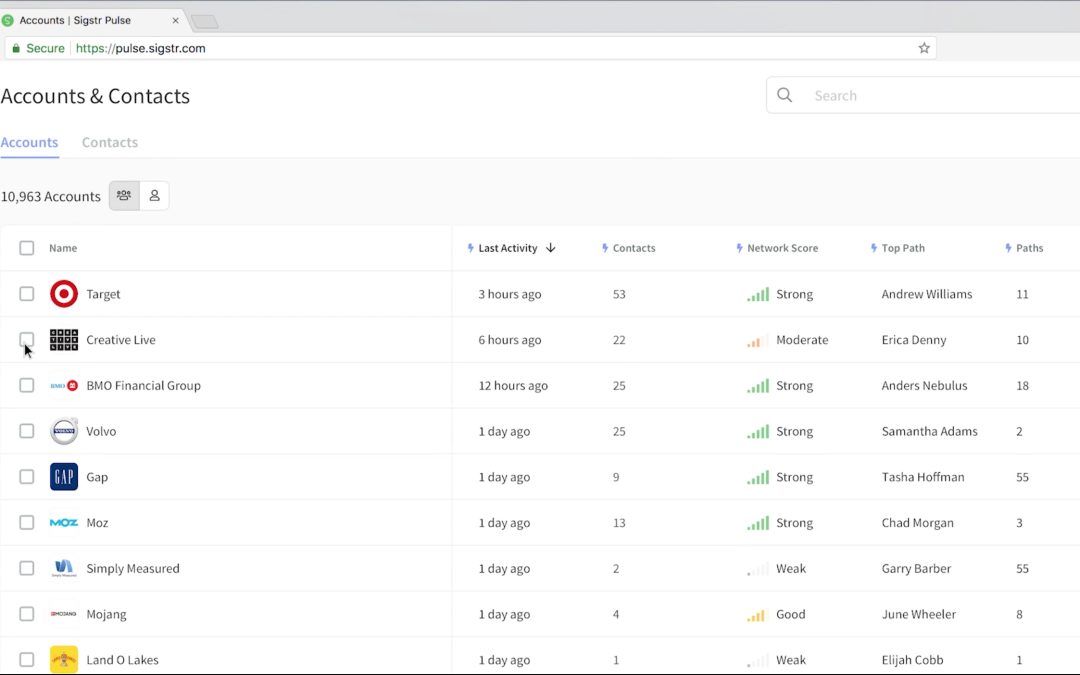Check the Gap row checkbox
This screenshot has width=1080, height=675.
(26, 477)
